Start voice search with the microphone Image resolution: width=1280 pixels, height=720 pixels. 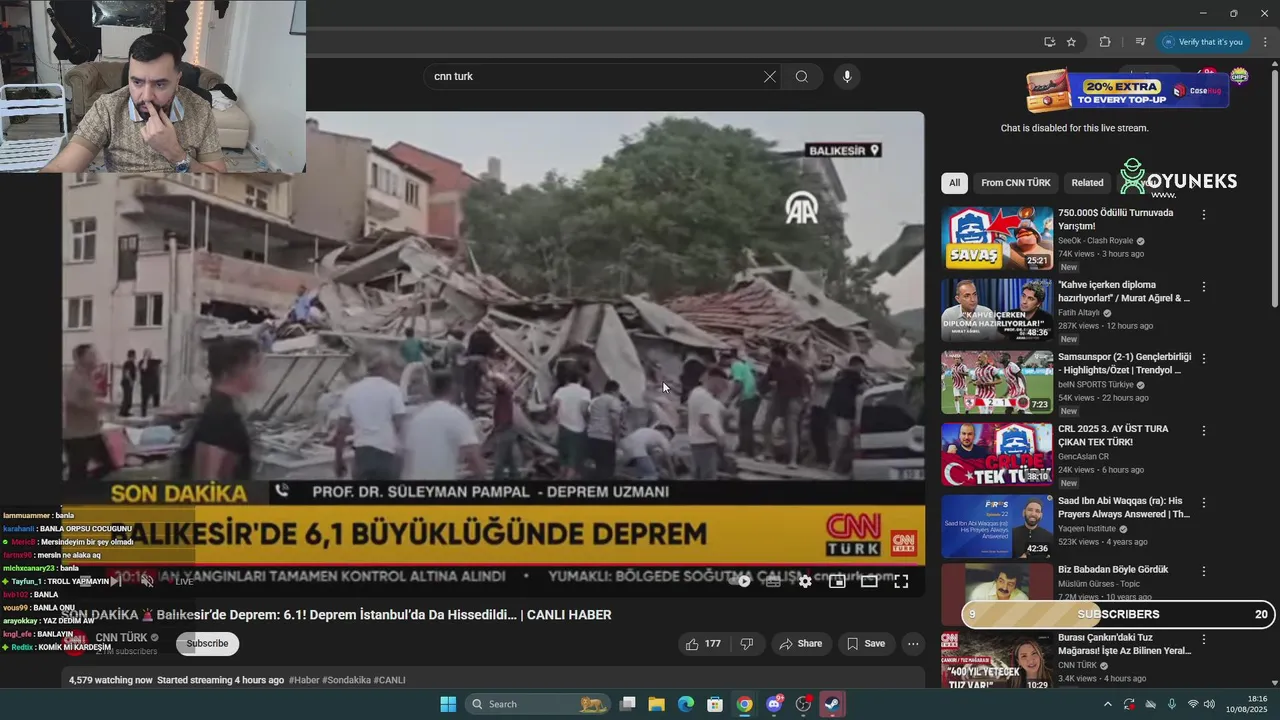(847, 77)
